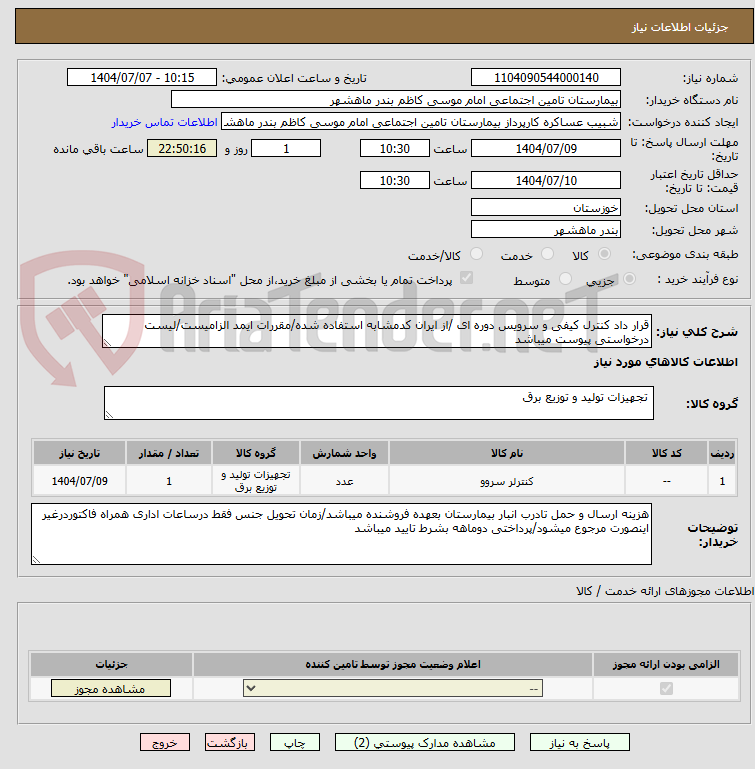Image resolution: width=755 pixels, height=769 pixels.
Task: Click the اعلام وضعیت مجوز توسط تامین کننده header
Action: click(392, 665)
